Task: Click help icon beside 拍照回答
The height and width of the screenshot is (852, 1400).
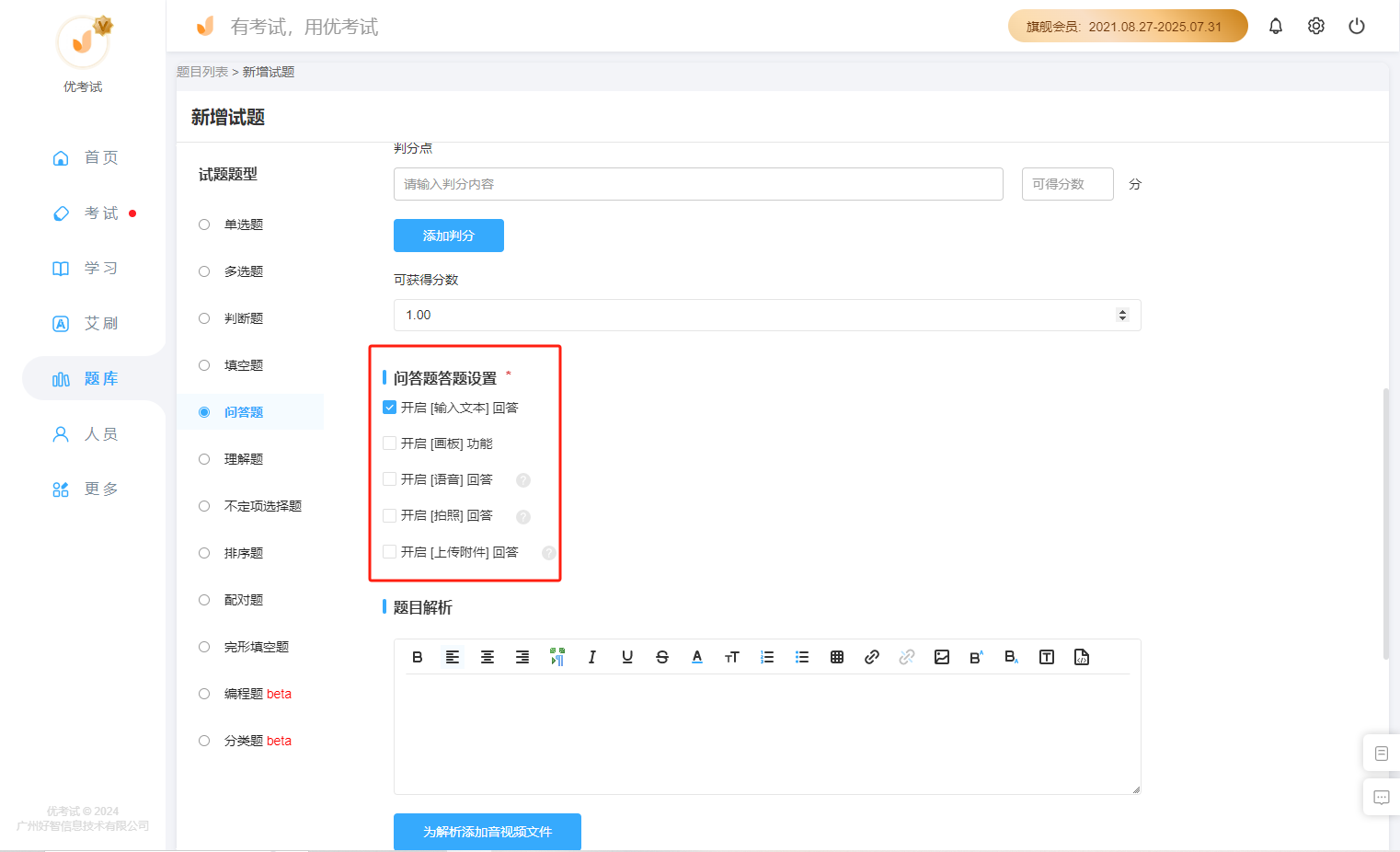Action: click(x=523, y=516)
